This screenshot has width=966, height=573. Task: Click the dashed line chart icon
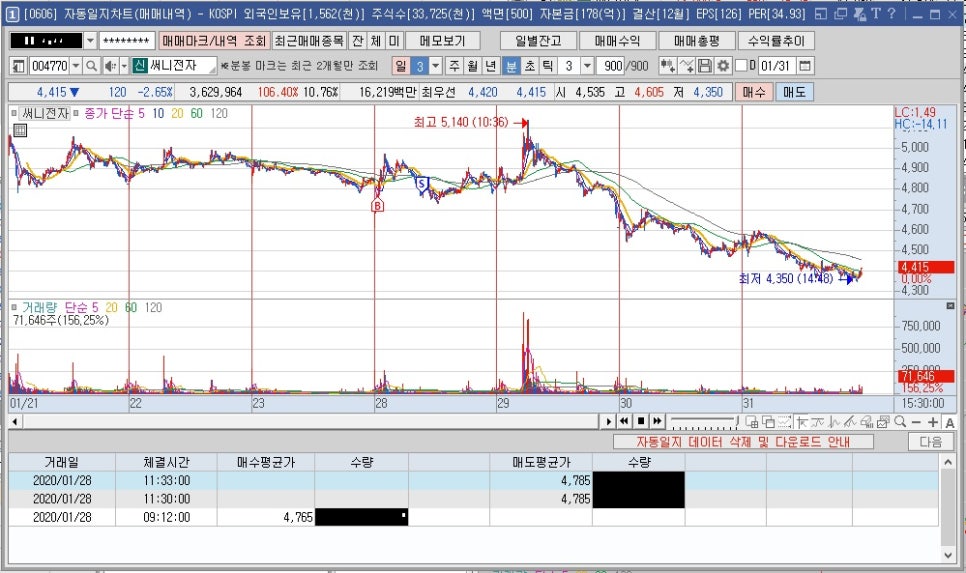(x=784, y=422)
